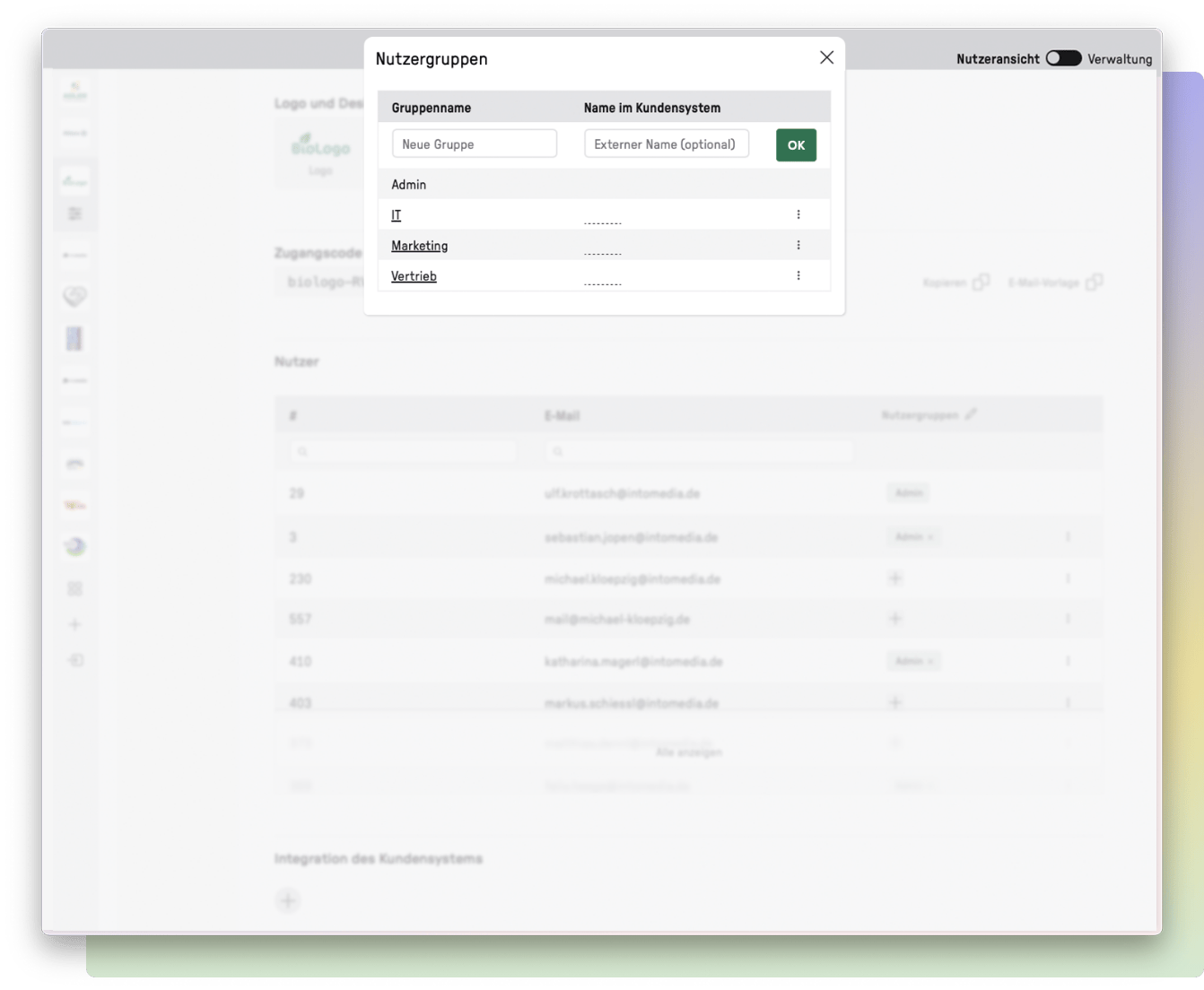Open the IT group link

tap(396, 215)
